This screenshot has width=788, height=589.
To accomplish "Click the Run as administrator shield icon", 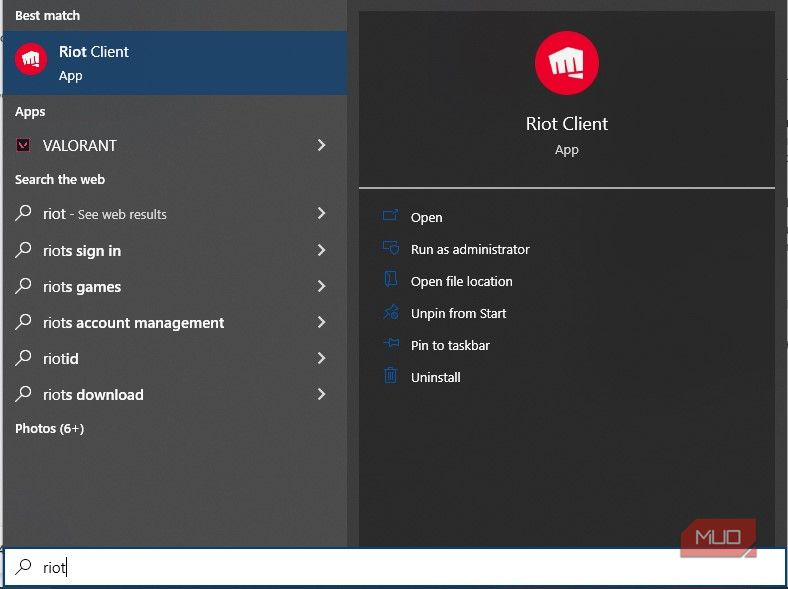I will click(390, 248).
